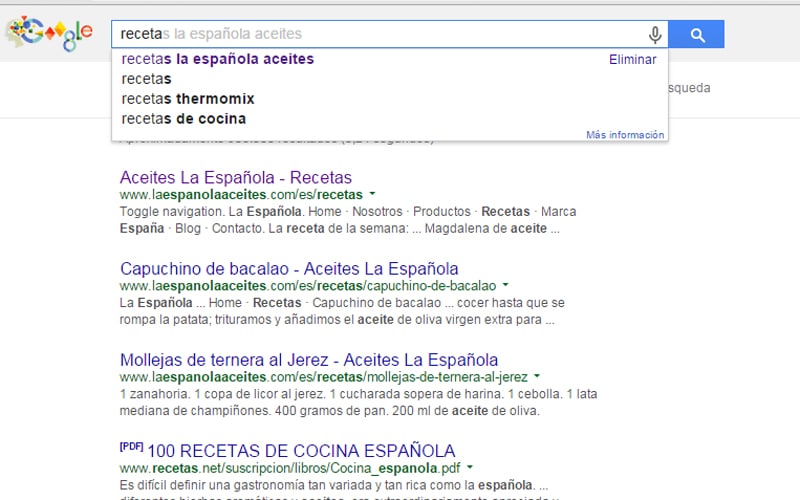Click Eliminar to remove the suggestion

(x=633, y=60)
